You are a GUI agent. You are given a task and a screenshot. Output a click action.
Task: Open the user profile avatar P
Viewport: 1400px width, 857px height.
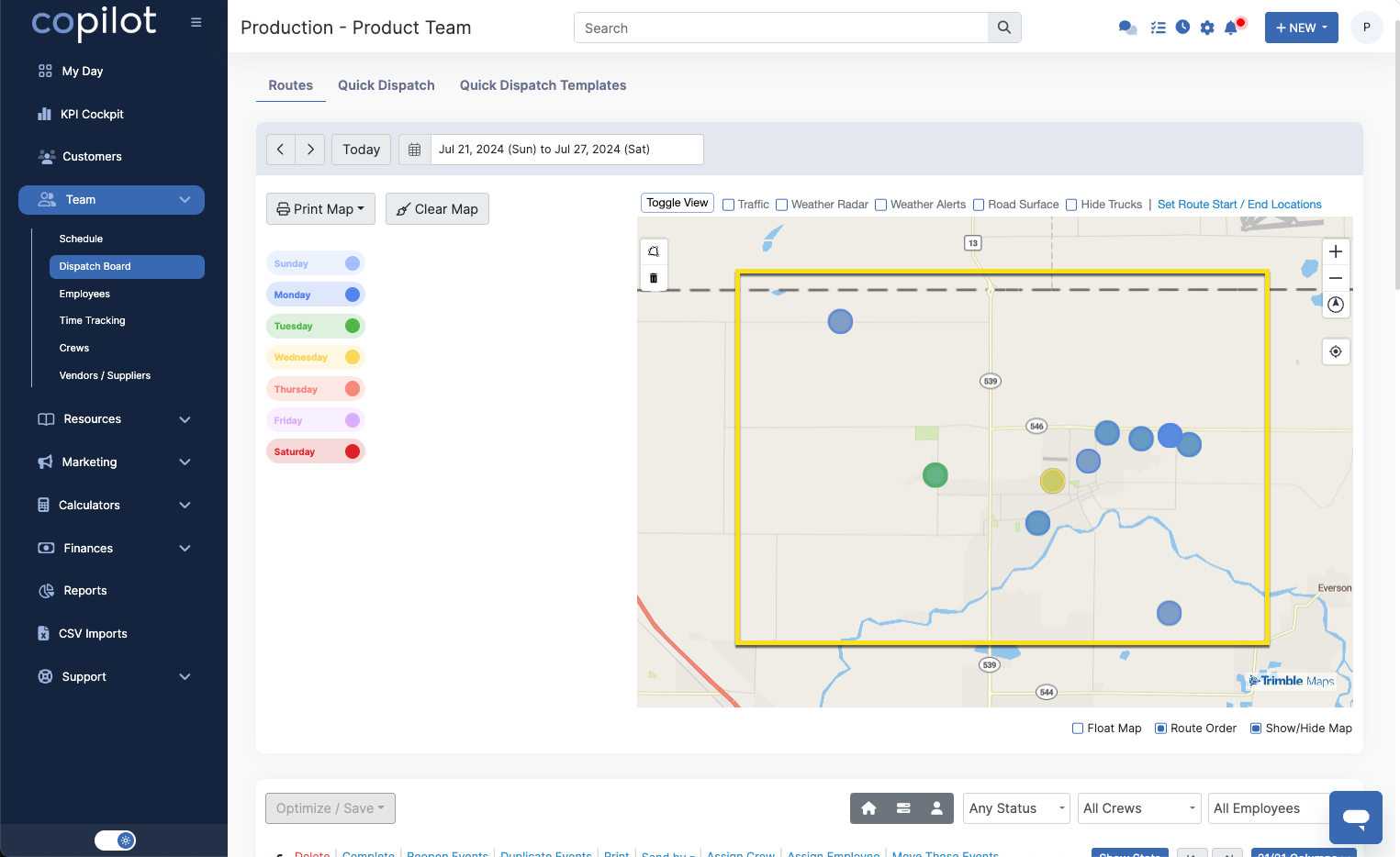coord(1366,28)
